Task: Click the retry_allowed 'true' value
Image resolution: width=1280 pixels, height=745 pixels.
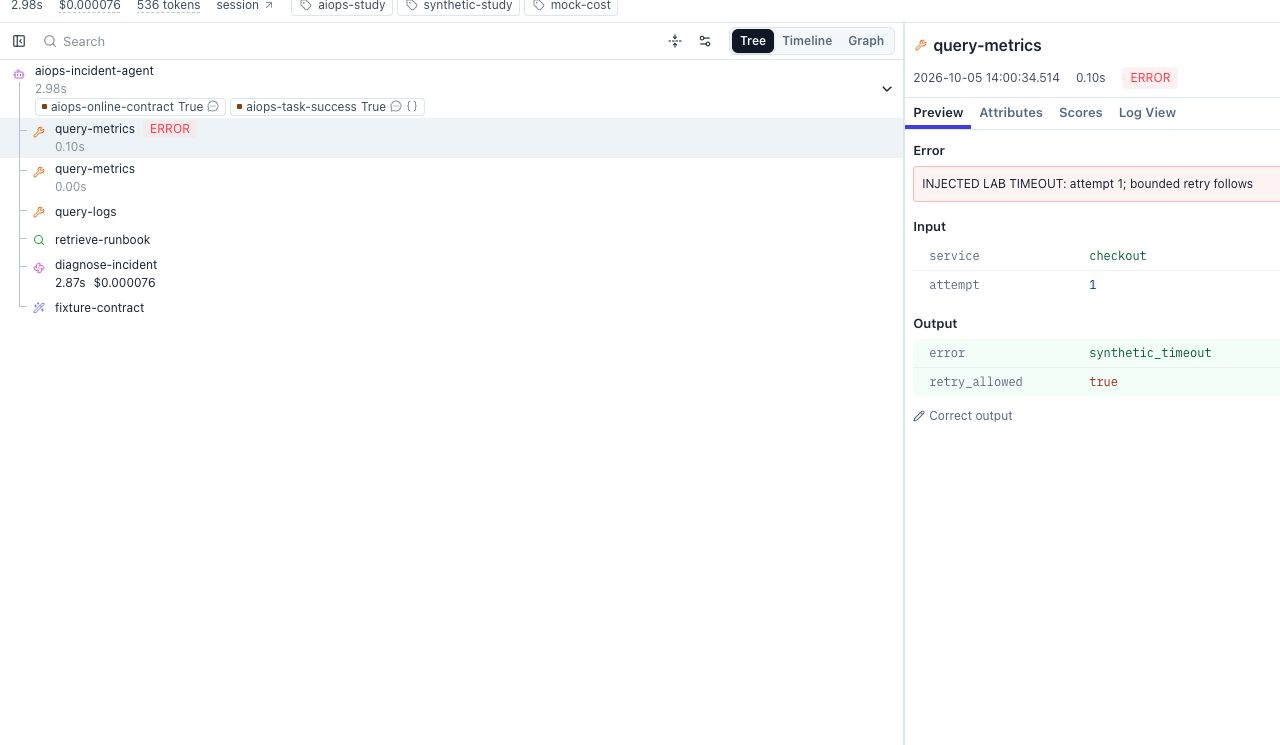Action: pos(1103,382)
